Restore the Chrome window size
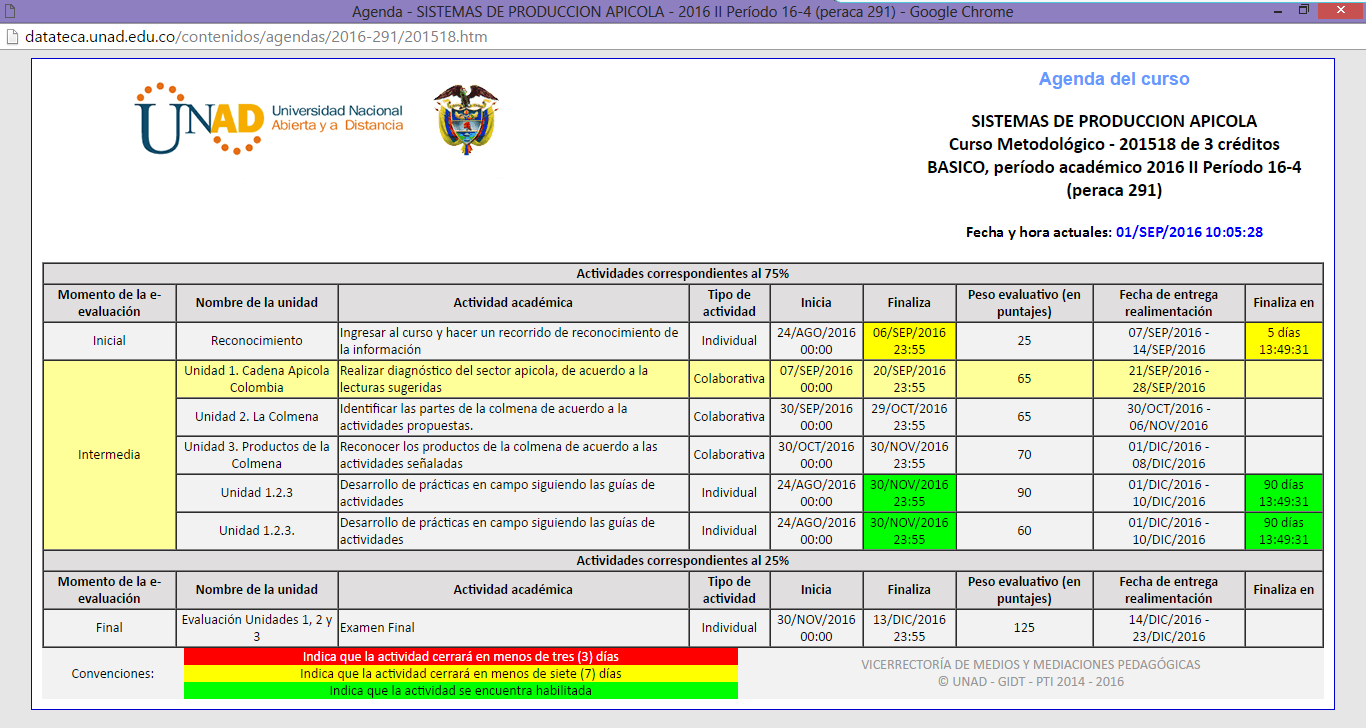The height and width of the screenshot is (728, 1366). point(1303,11)
